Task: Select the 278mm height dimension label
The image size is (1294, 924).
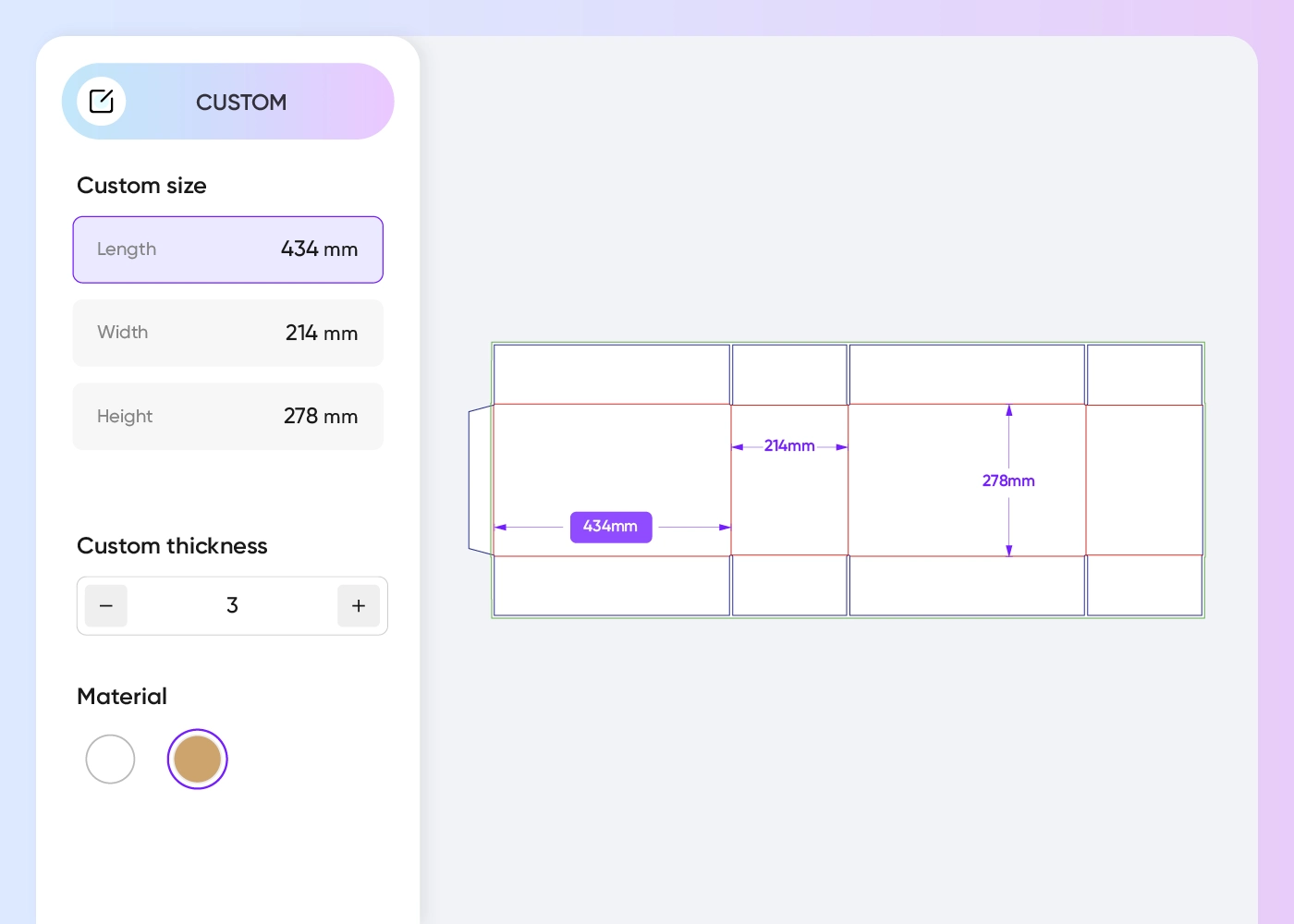Action: coord(1008,480)
